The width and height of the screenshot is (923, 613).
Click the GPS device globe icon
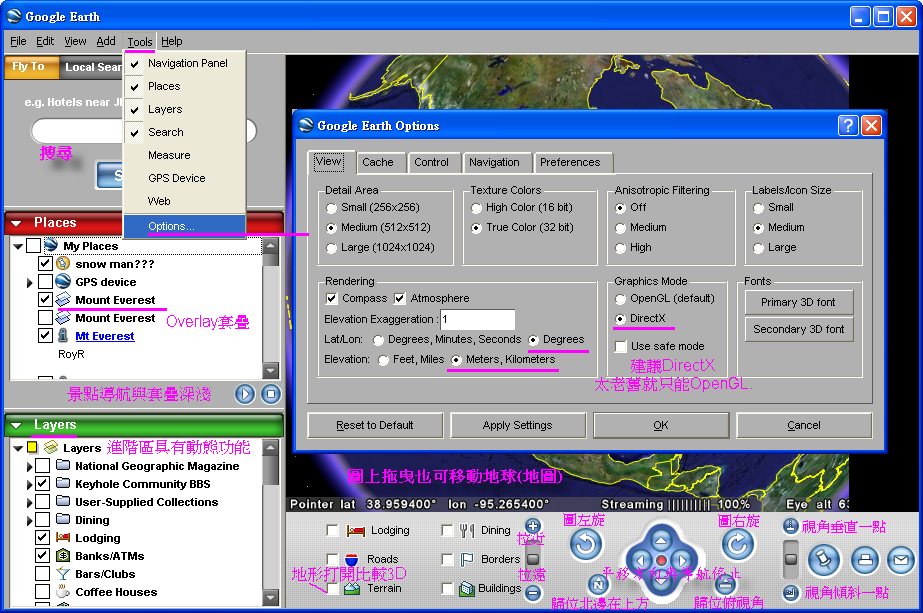pos(63,281)
